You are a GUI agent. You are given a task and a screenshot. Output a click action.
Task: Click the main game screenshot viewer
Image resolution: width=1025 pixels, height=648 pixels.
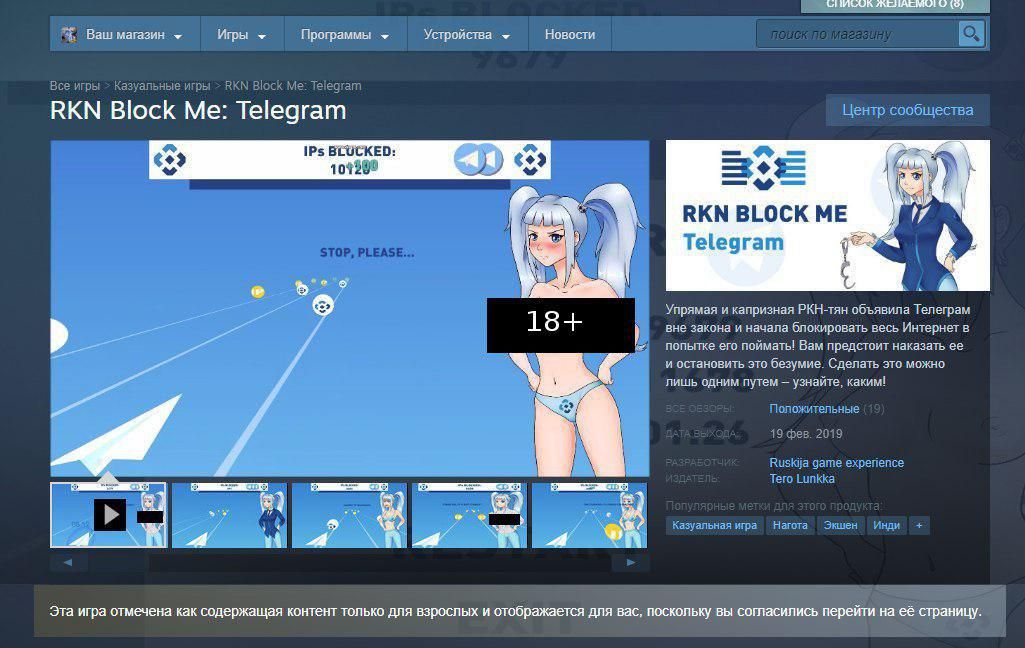[350, 308]
